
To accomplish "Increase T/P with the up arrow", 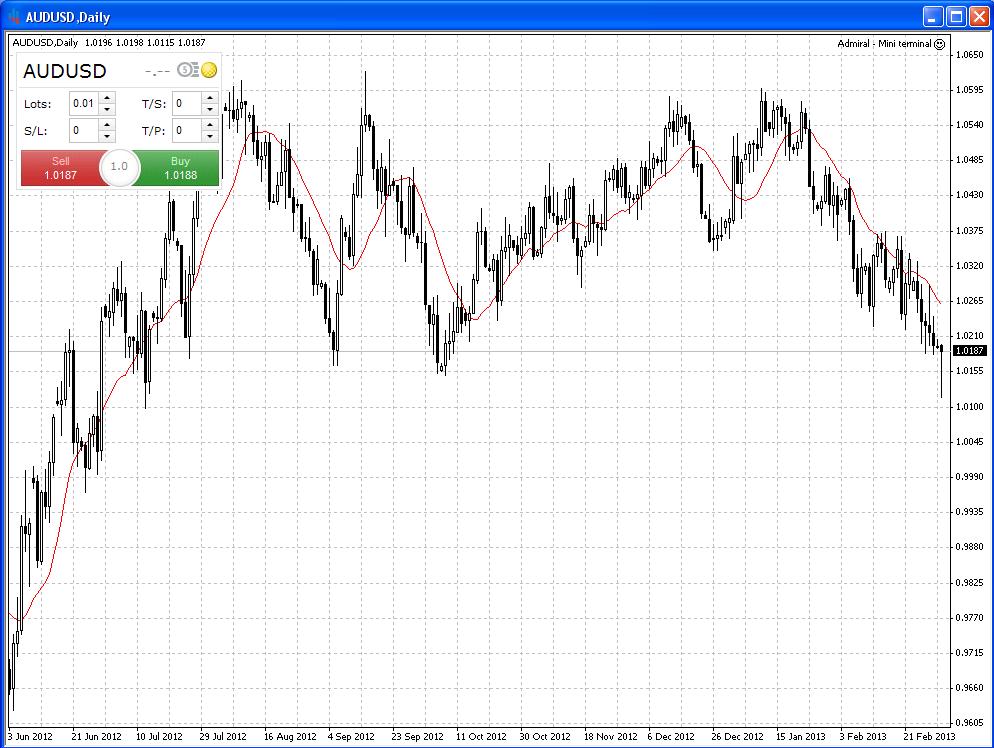I will coord(210,125).
